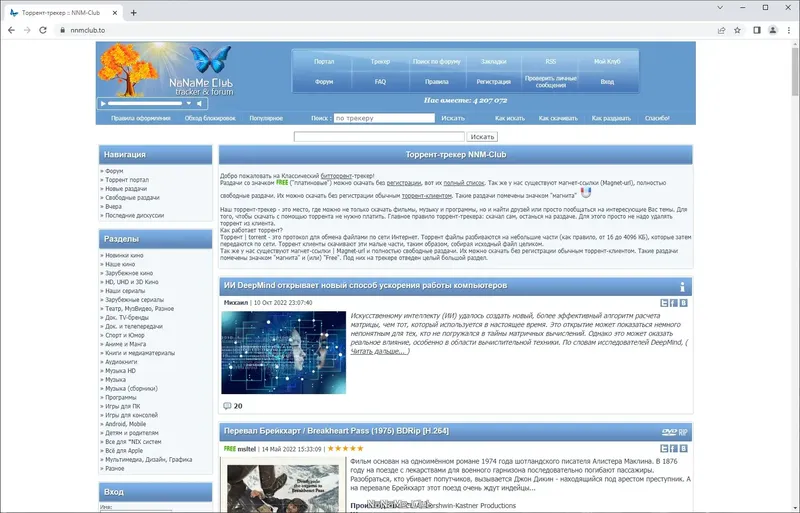Adjust the audio player progress bar
This screenshot has height=513, width=800.
click(145, 103)
